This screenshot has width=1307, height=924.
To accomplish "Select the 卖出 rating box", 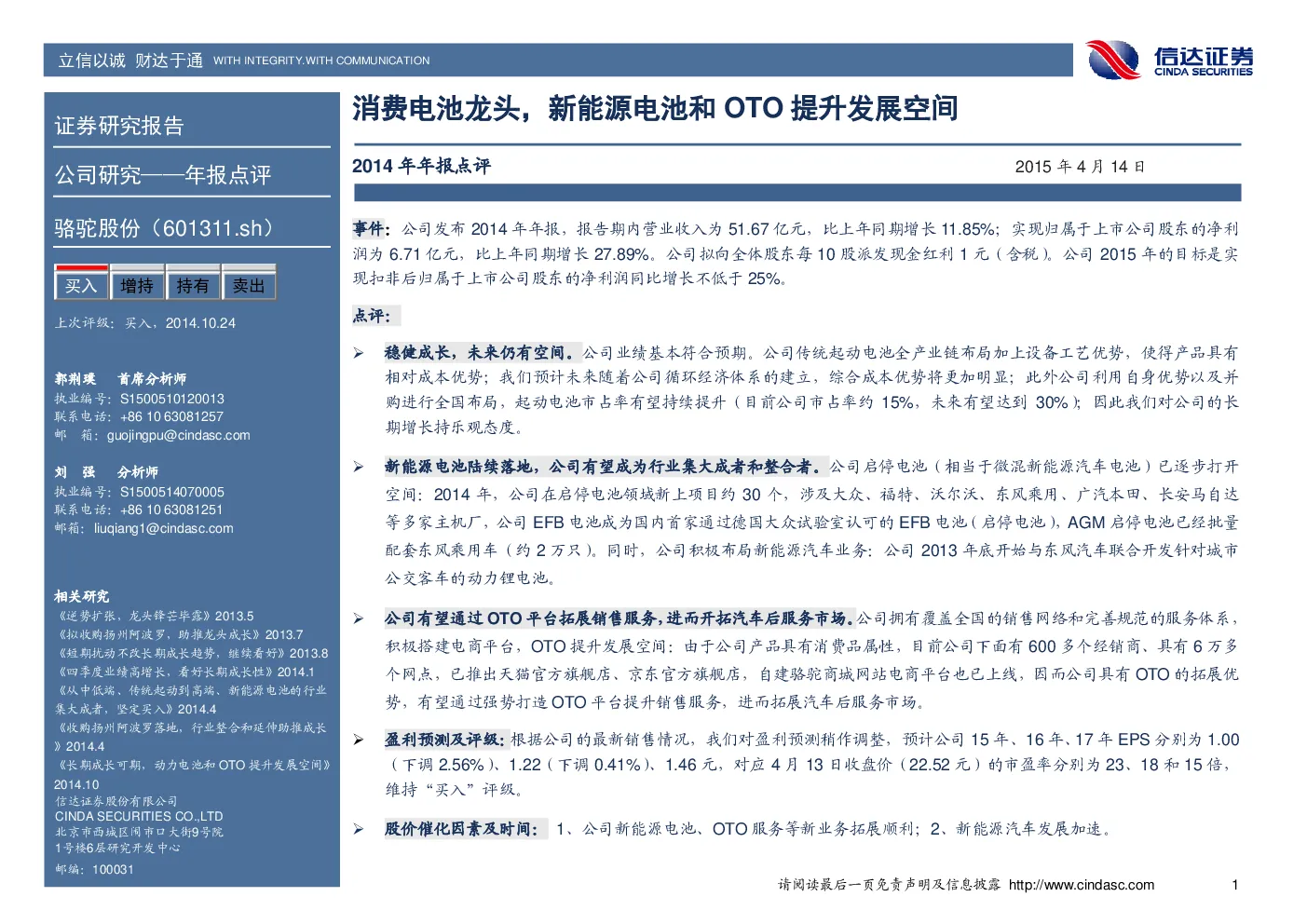I will (249, 282).
